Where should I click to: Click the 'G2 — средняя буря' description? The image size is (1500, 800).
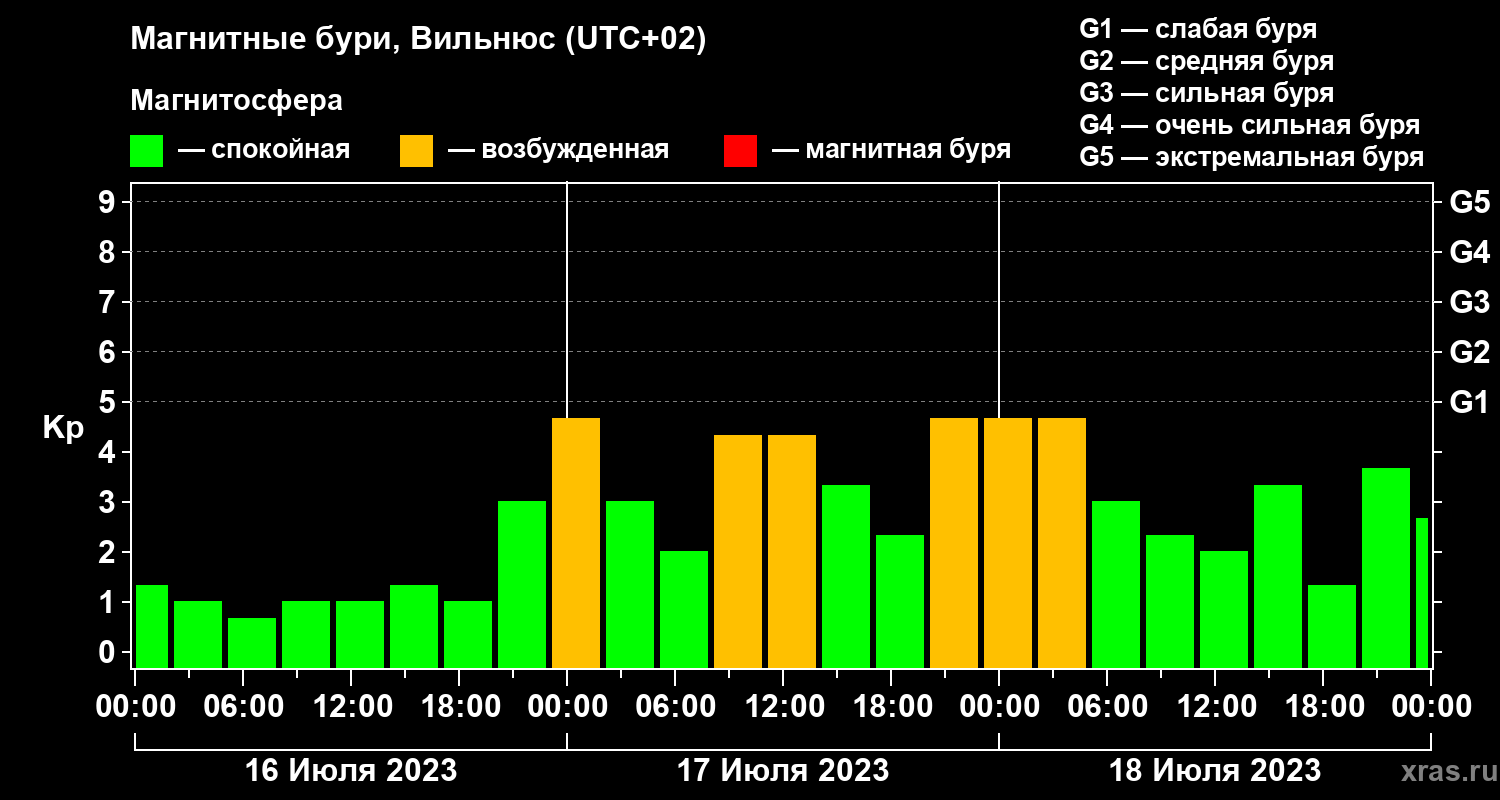pyautogui.click(x=1207, y=61)
